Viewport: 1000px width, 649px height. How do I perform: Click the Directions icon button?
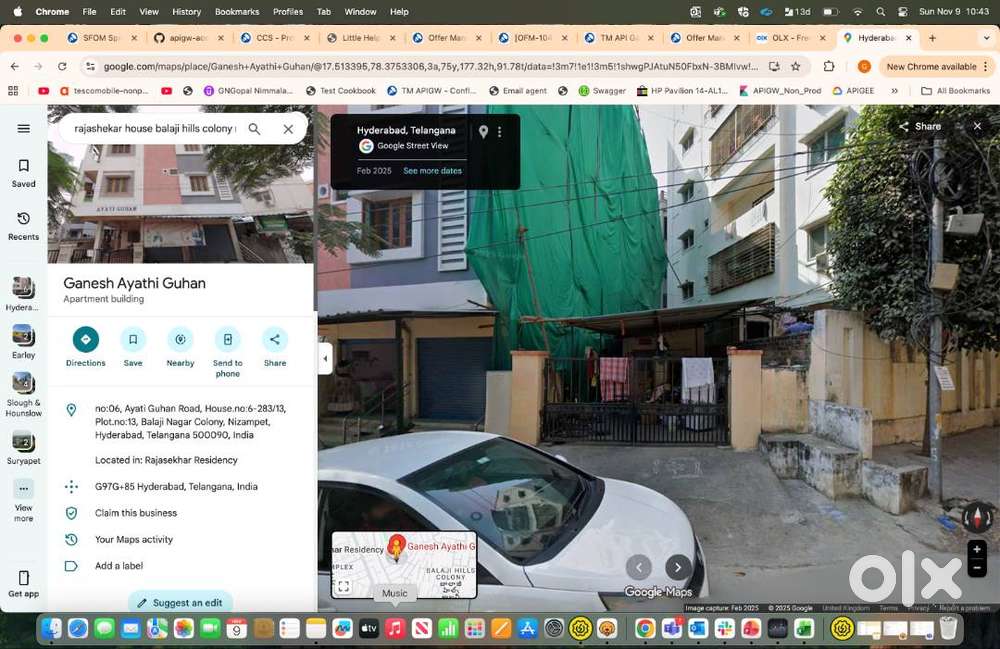tap(86, 340)
